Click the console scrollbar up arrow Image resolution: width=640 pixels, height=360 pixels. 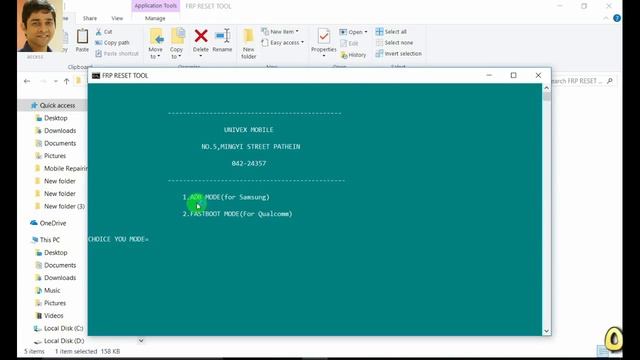(547, 88)
